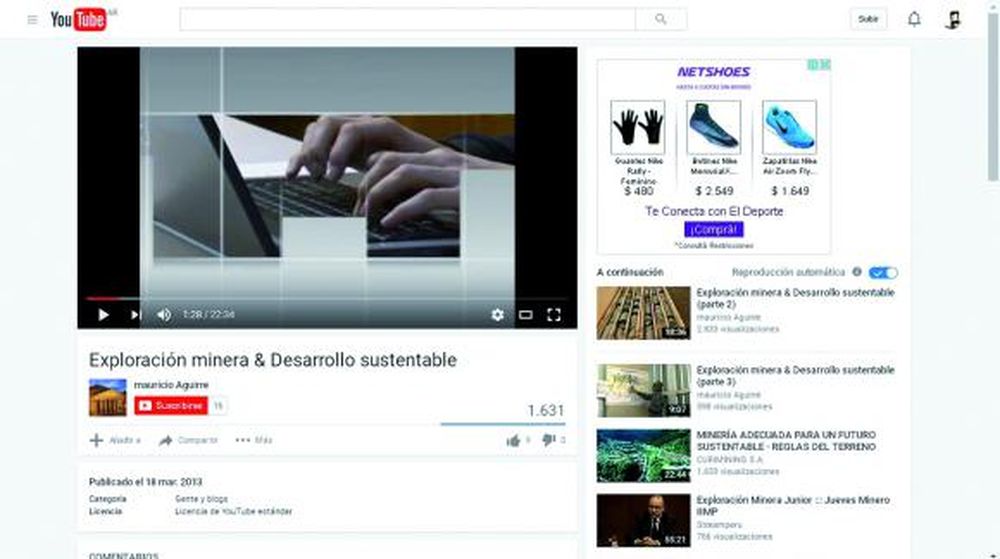Open the hamburger guide menu
The image size is (1000, 559).
tap(33, 20)
